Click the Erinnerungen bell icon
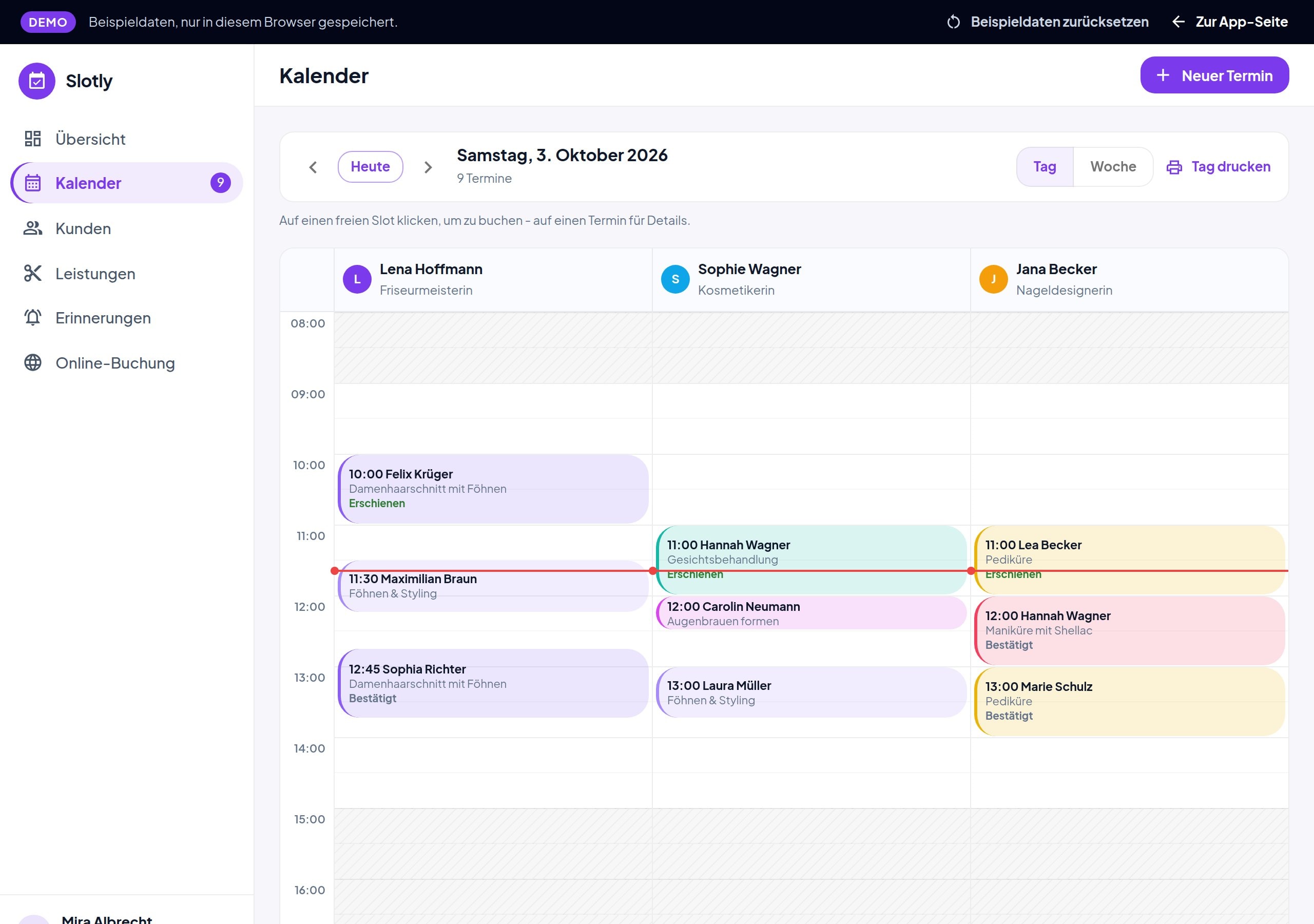Screen dimensions: 1314x924 click(x=33, y=317)
